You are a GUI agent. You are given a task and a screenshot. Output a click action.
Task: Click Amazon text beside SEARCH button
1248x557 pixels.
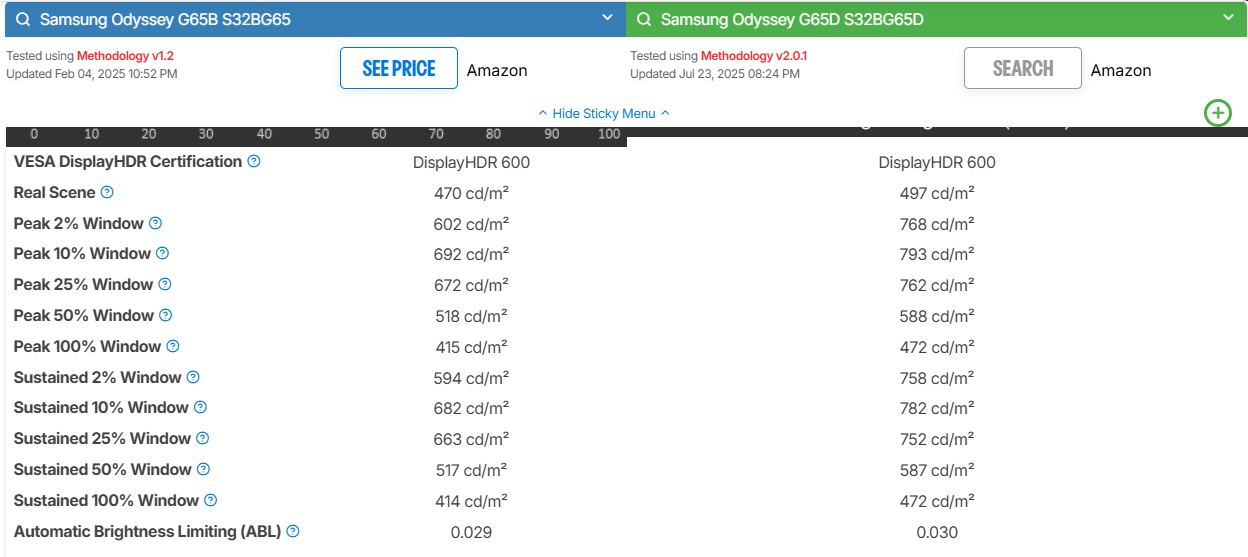[1121, 70]
